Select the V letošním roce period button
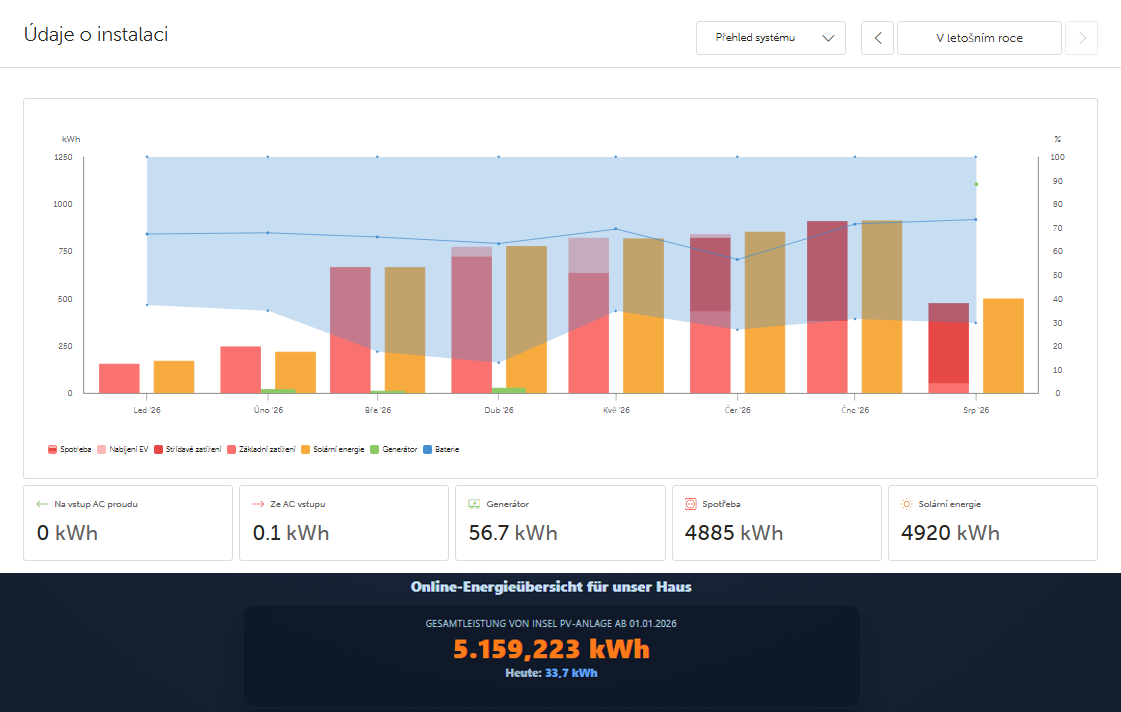The image size is (1121, 712). (x=979, y=38)
